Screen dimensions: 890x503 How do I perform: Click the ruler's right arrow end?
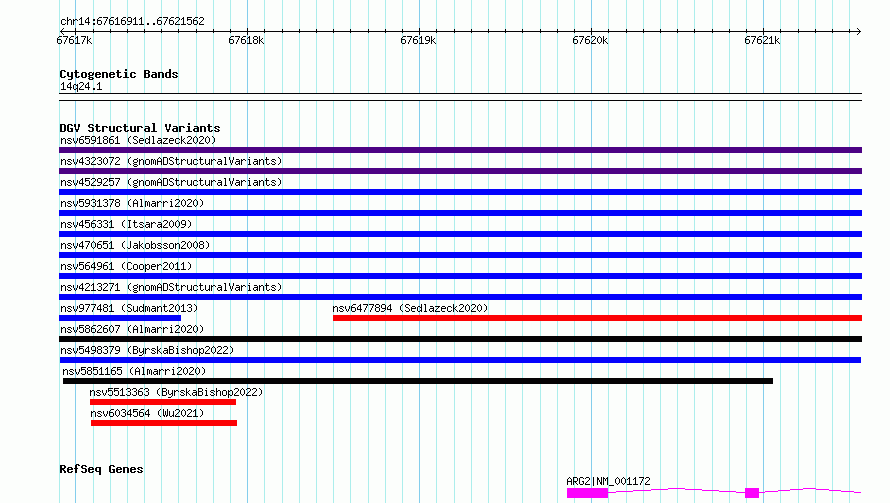[858, 31]
